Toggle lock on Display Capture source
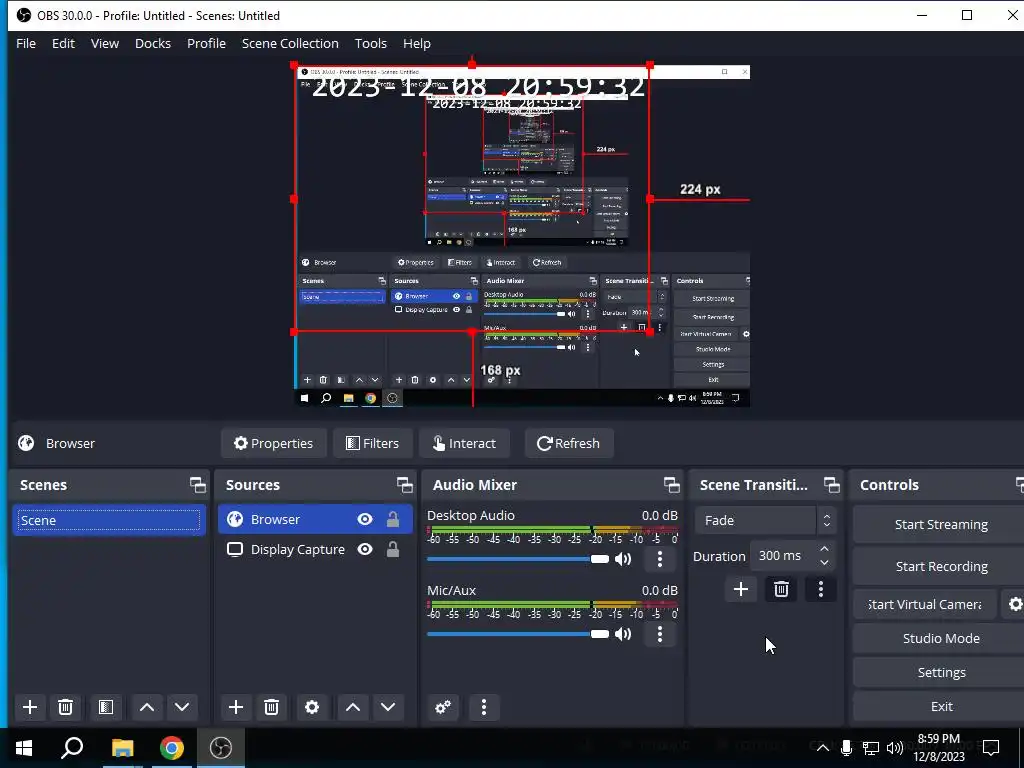Screen dimensions: 1024x768 tap(392, 550)
